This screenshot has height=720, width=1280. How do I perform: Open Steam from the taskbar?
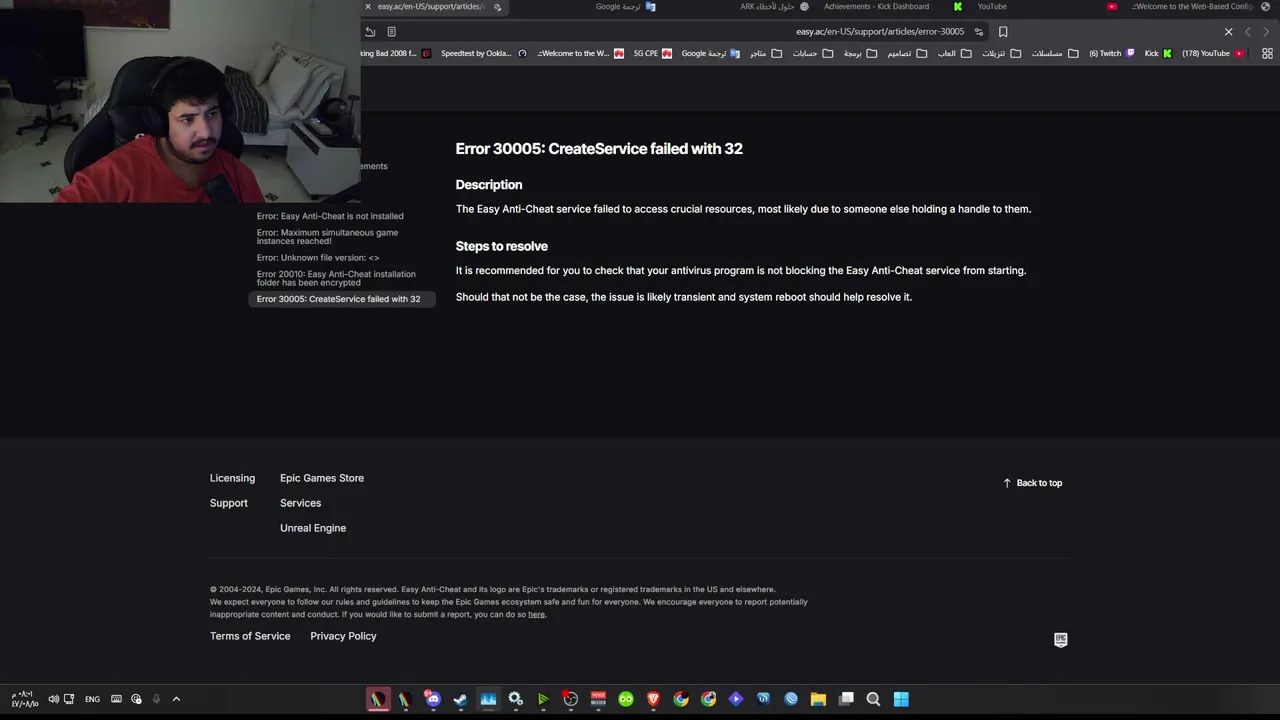[x=460, y=699]
